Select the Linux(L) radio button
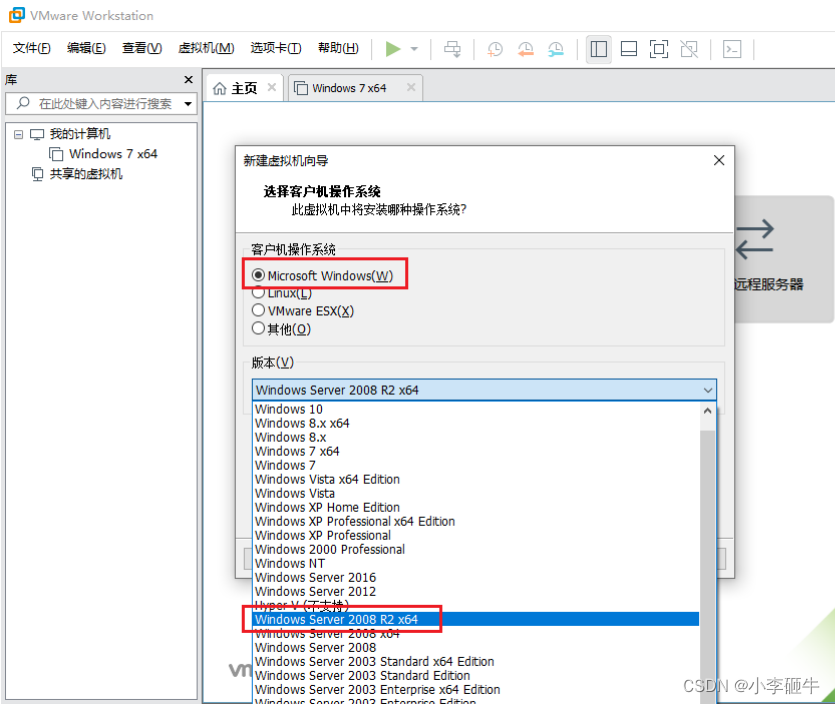 click(x=258, y=293)
